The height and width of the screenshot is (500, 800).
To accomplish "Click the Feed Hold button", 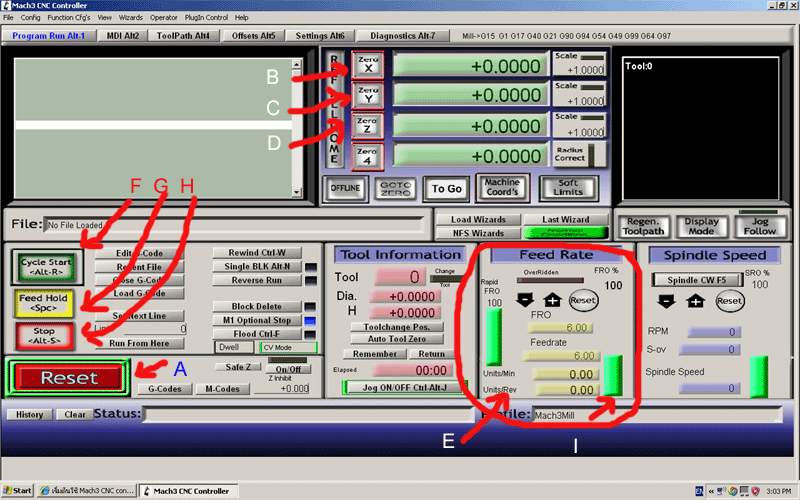I will pyautogui.click(x=43, y=303).
